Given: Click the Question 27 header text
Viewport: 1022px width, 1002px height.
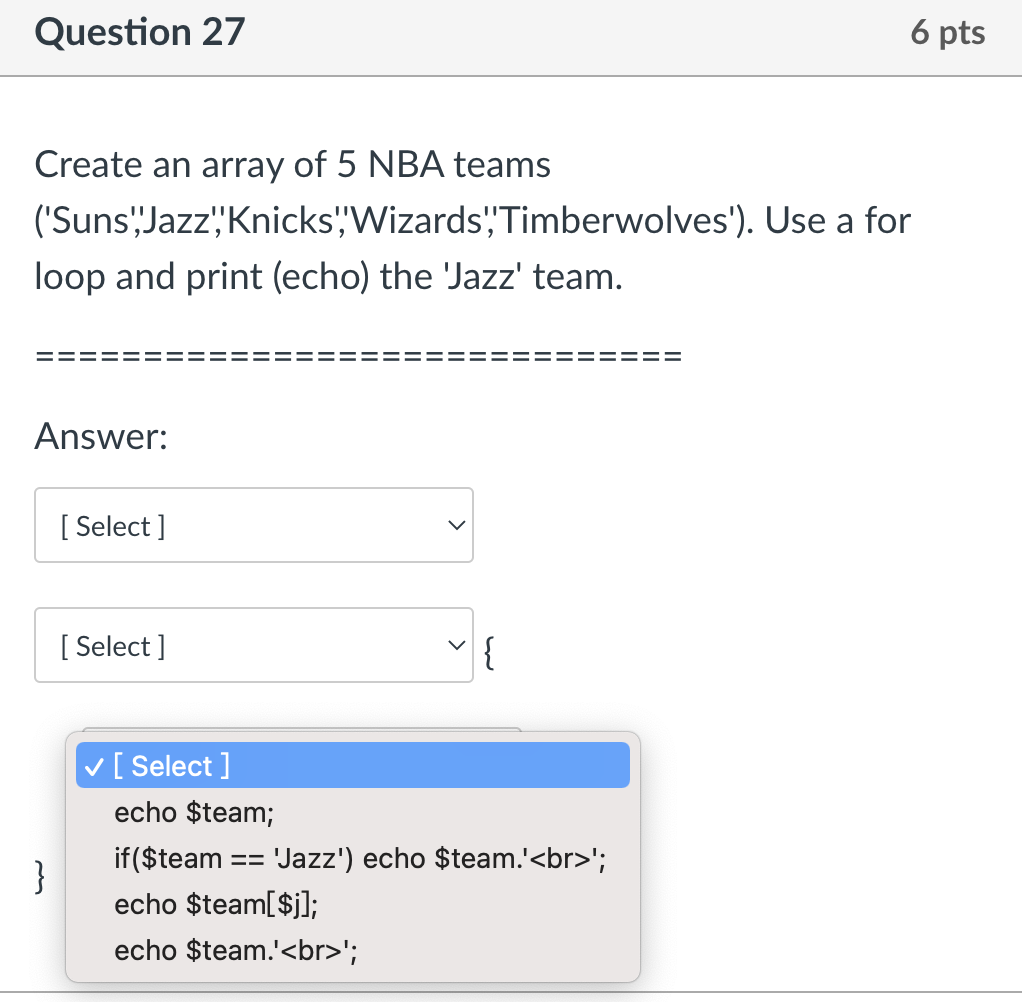Looking at the screenshot, I should 139,33.
